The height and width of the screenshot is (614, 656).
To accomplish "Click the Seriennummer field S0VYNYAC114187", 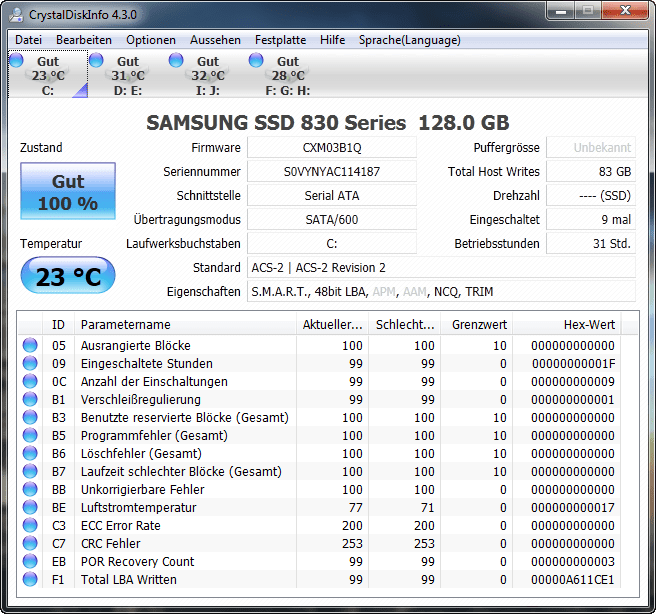I will [332, 171].
